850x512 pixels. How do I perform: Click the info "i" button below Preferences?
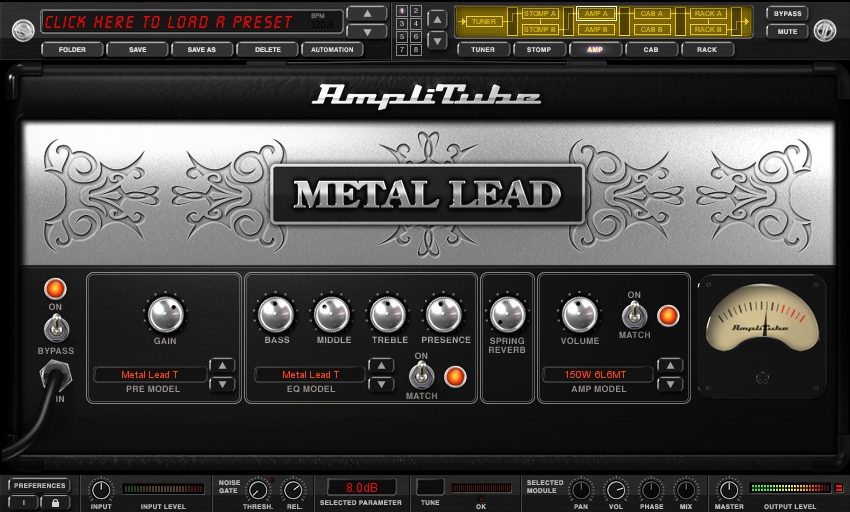(x=24, y=503)
